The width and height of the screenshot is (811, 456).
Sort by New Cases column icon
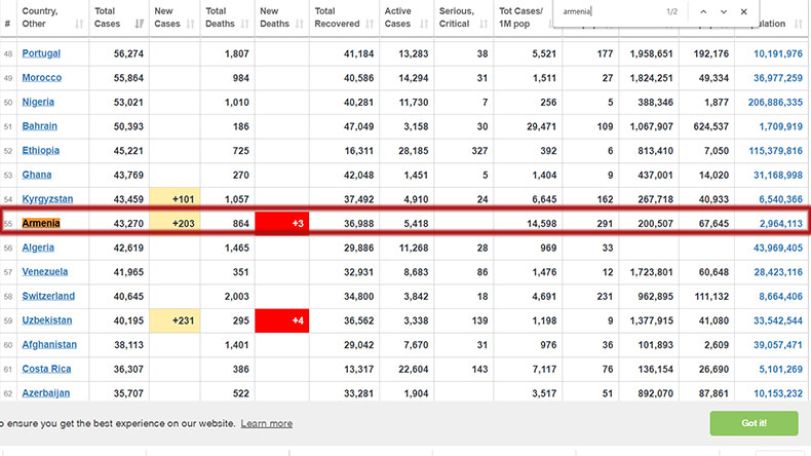[x=190, y=23]
